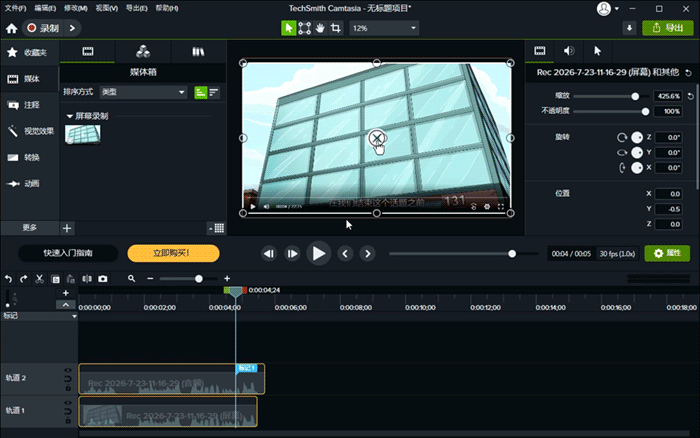Image resolution: width=700 pixels, height=438 pixels.
Task: Open Favorites (收藏夹) in the sidebar
Action: (27, 53)
